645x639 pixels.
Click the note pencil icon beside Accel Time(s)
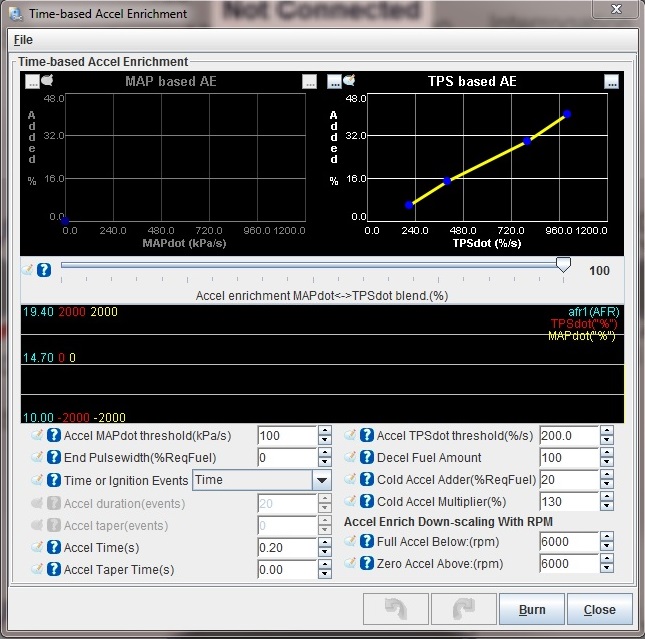(37, 547)
